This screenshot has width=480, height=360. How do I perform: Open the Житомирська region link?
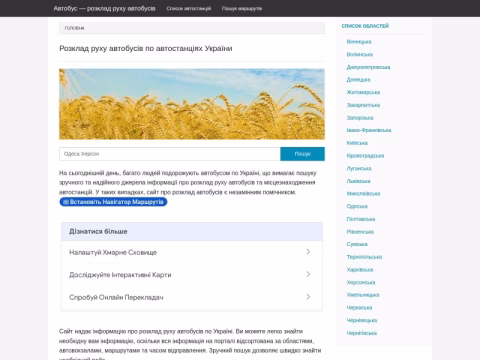pos(363,92)
